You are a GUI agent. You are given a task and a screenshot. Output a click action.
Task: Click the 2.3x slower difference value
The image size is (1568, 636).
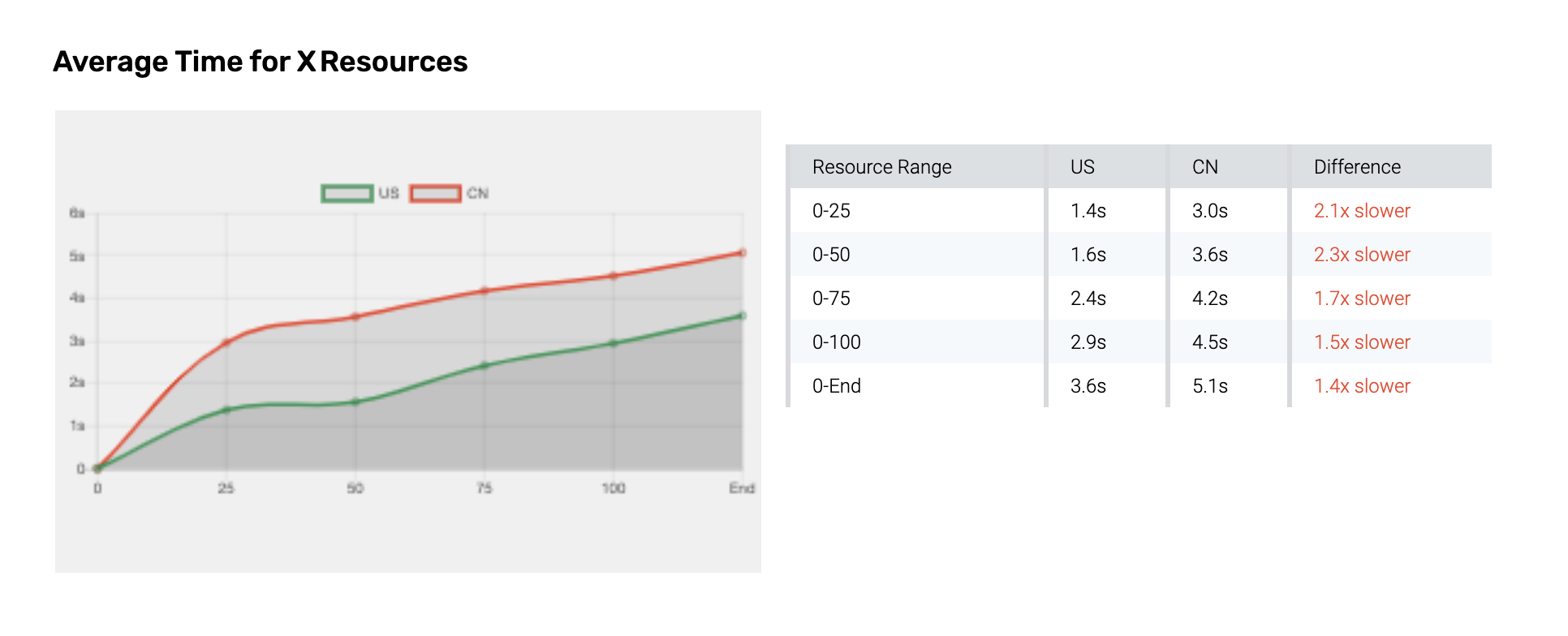click(1362, 255)
